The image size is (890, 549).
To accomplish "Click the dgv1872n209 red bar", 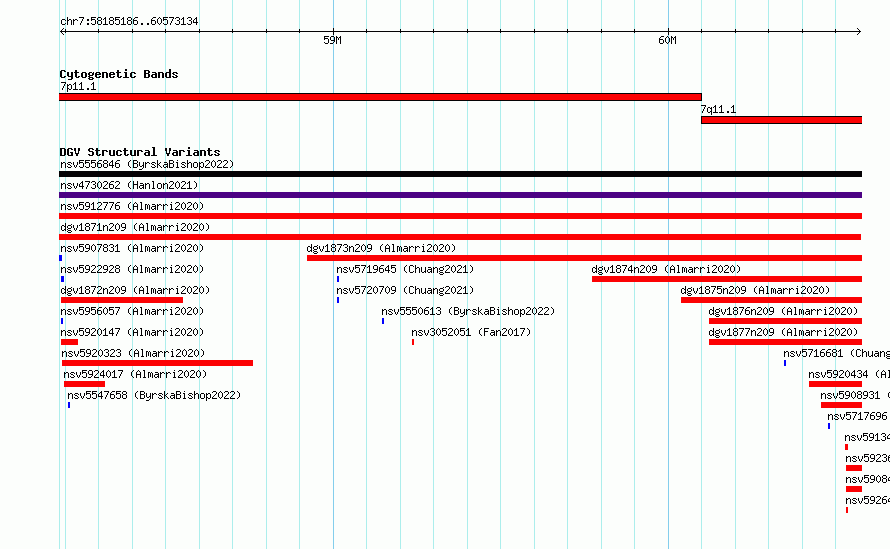I will [x=122, y=300].
